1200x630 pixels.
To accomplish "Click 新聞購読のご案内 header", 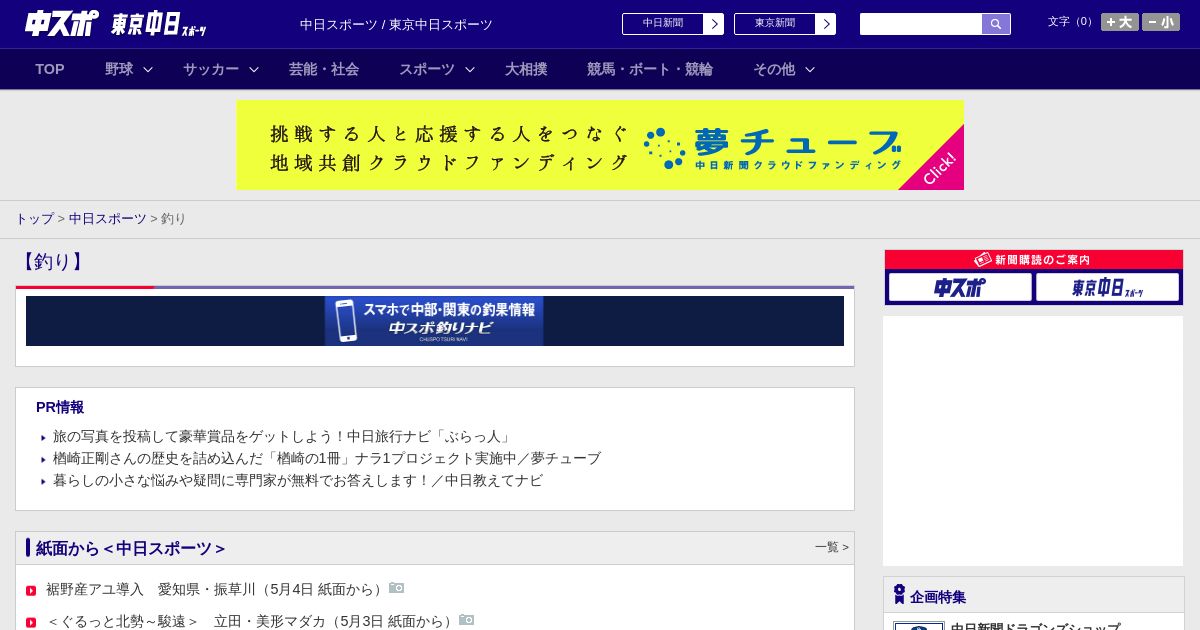I will point(1034,259).
